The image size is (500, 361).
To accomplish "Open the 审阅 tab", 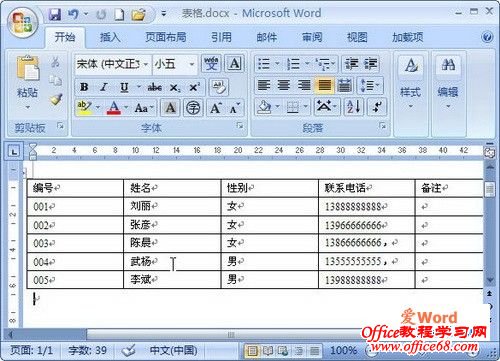I will pos(312,37).
